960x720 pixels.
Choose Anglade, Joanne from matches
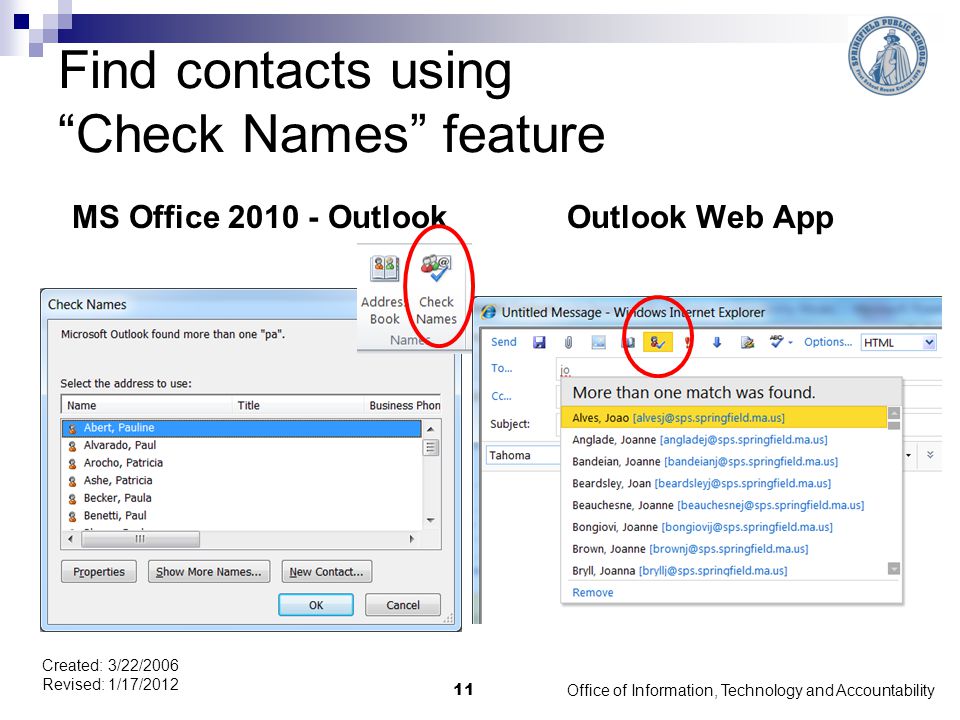pyautogui.click(x=724, y=440)
